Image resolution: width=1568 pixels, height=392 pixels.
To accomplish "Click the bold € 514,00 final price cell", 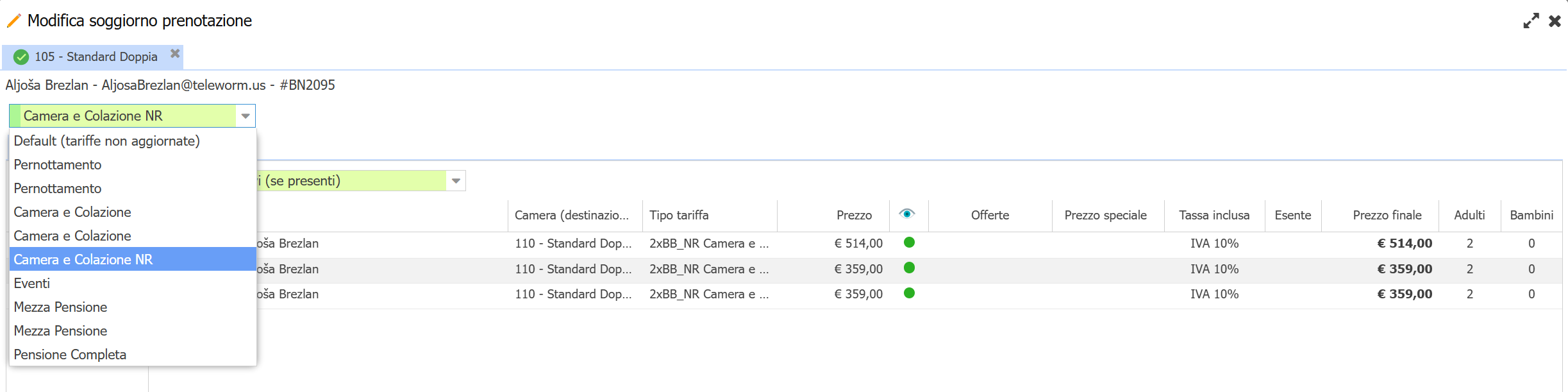I will [x=1404, y=244].
